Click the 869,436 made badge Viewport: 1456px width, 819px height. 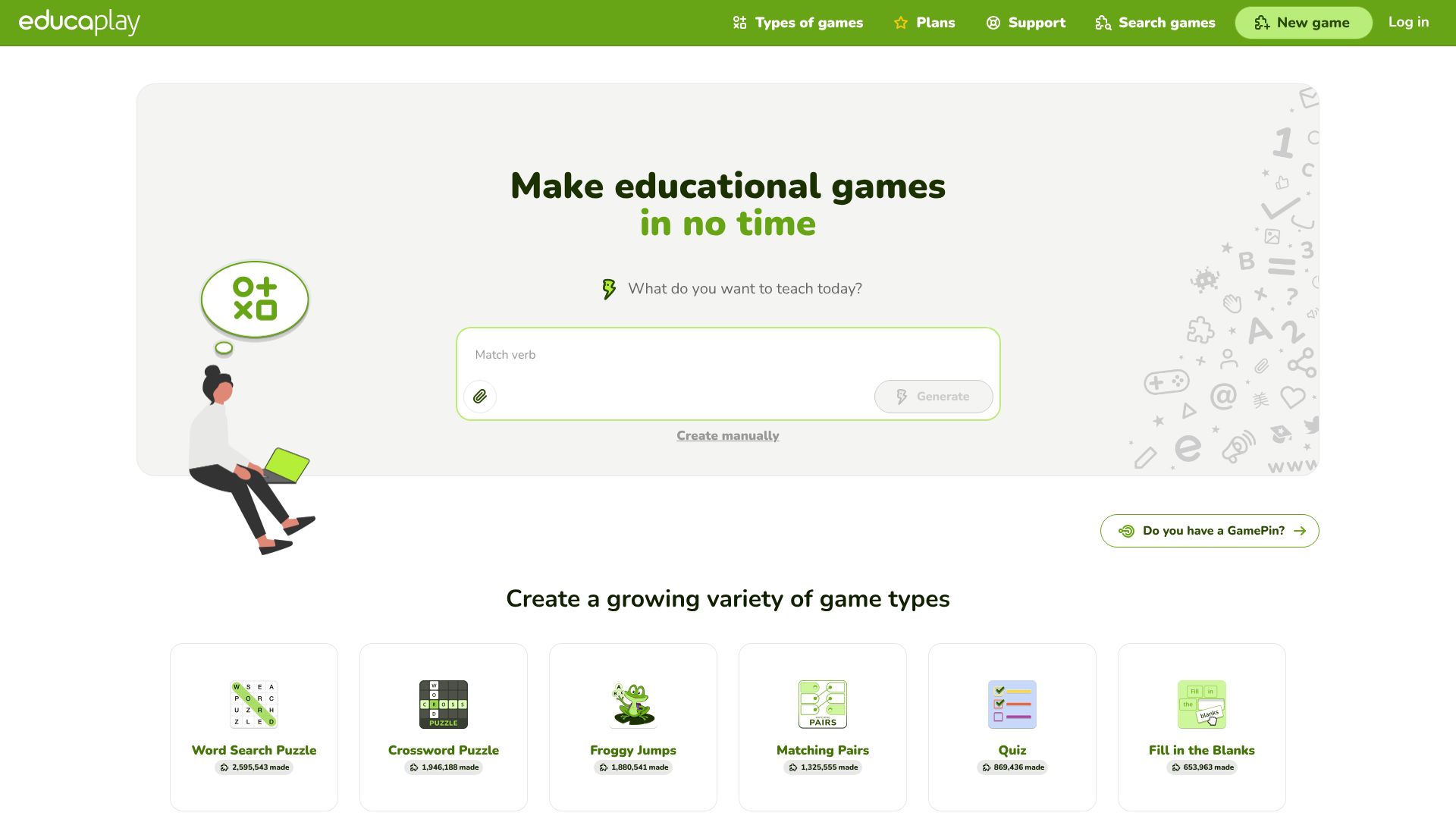click(1012, 767)
